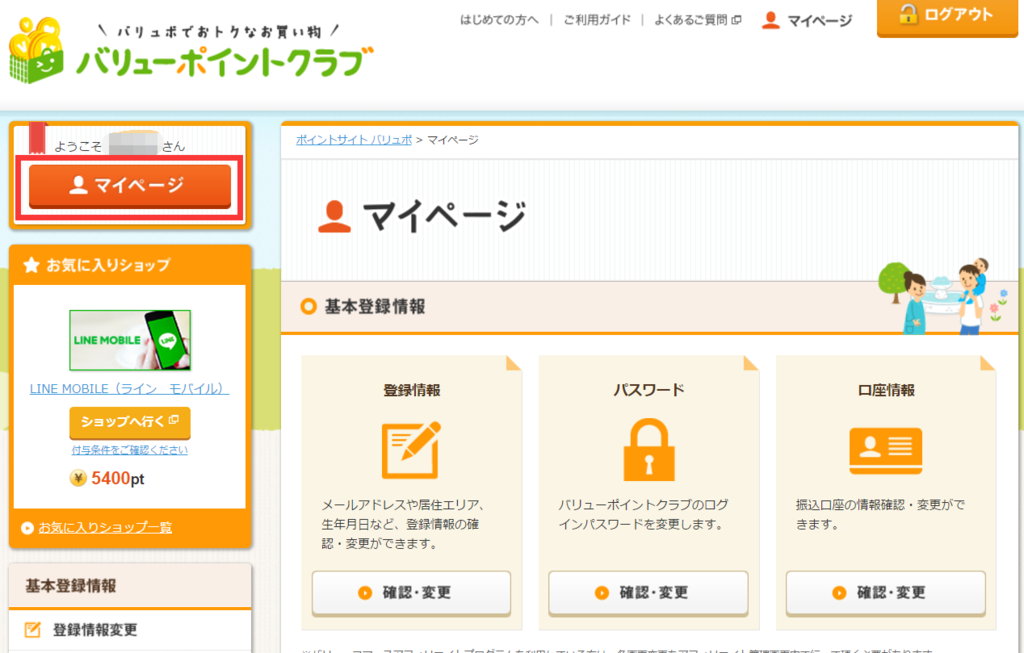Open はじめての方へ link in header
1024x653 pixels.
click(x=499, y=20)
